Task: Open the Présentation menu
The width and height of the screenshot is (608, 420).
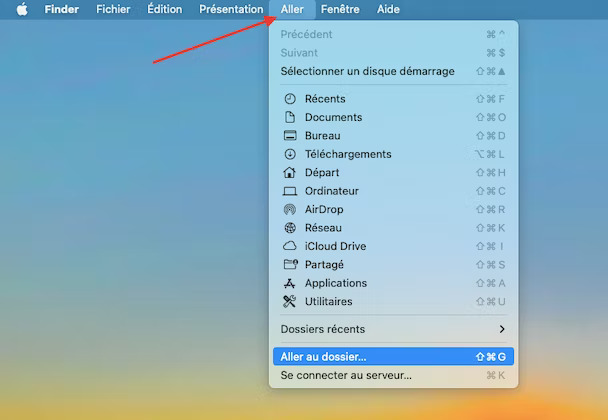Action: (231, 9)
